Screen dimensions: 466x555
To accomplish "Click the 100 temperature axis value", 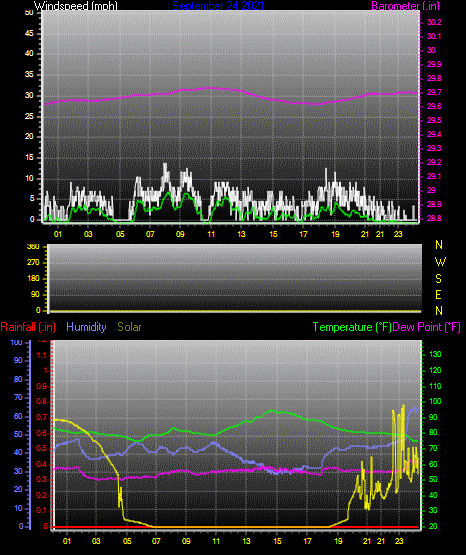I will tap(435, 401).
